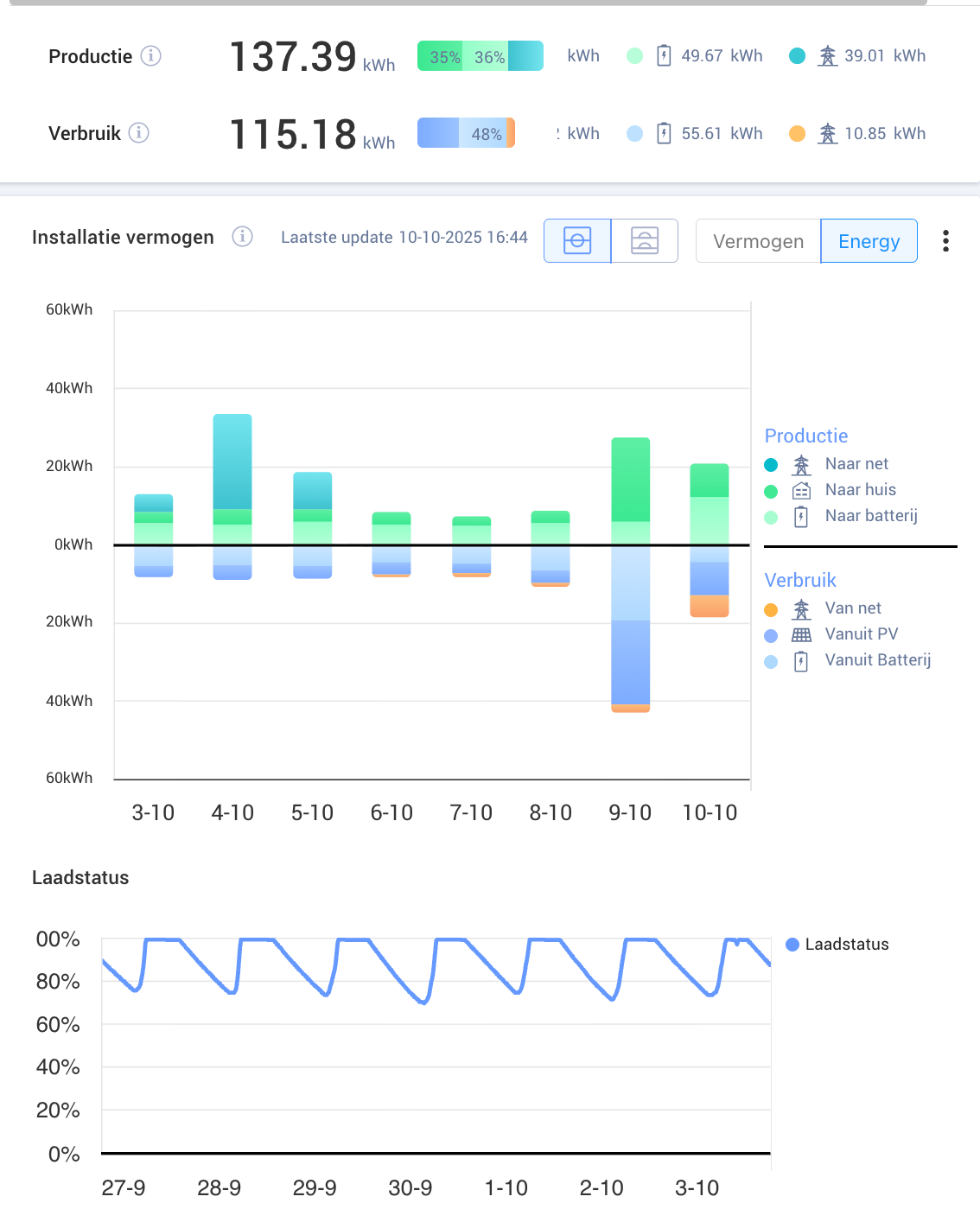Switch to the Vermogen tab
980x1222 pixels.
point(758,241)
